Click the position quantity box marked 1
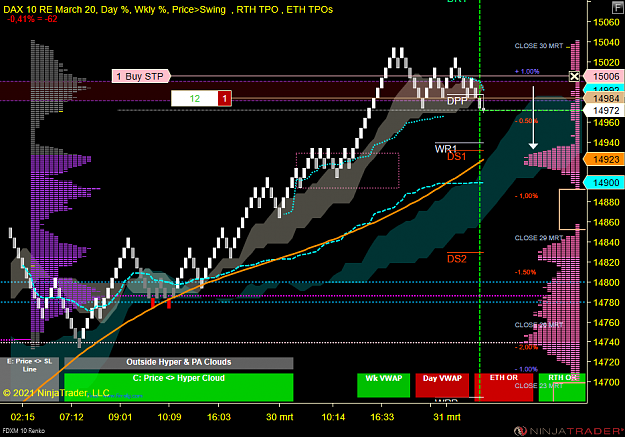Image resolution: width=625 pixels, height=437 pixels. (x=224, y=98)
